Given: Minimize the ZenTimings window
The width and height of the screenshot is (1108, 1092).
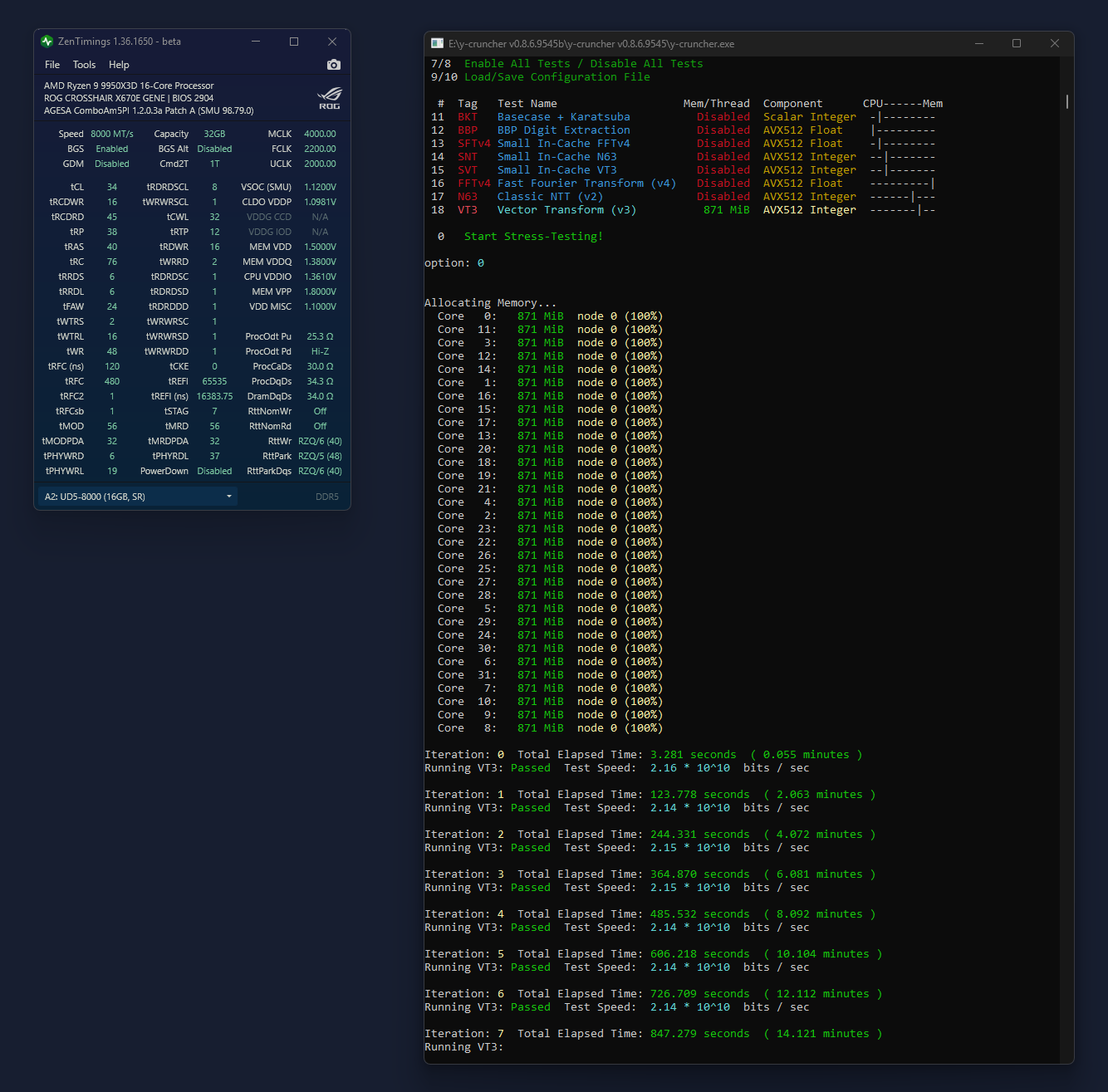Looking at the screenshot, I should coord(256,42).
